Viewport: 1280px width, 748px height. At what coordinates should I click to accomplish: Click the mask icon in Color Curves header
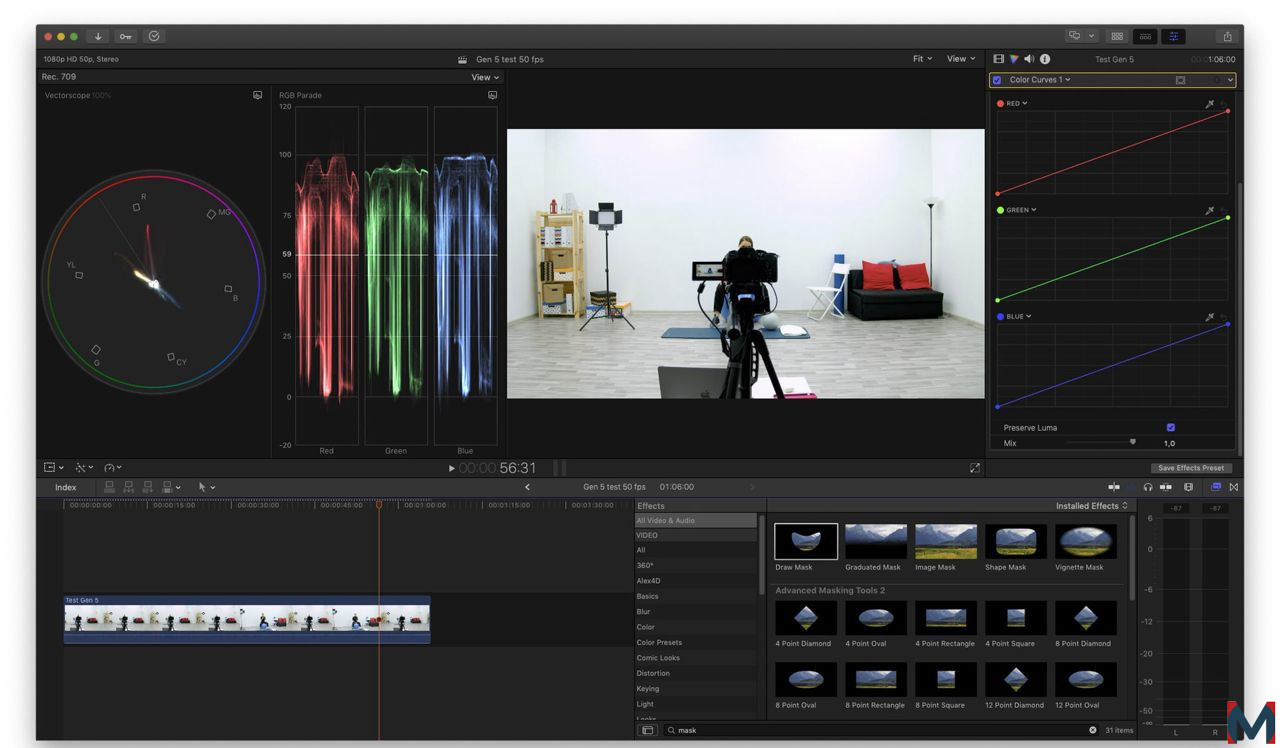(1181, 80)
